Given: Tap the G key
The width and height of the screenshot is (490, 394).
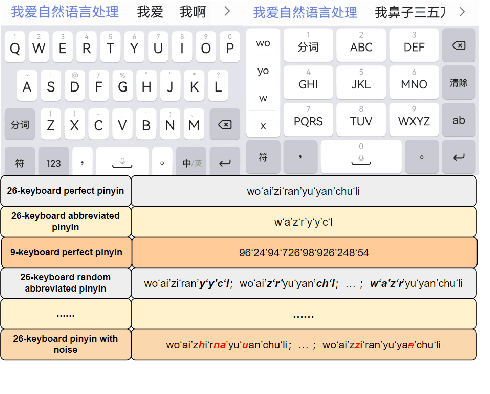Looking at the screenshot, I should click(123, 86).
